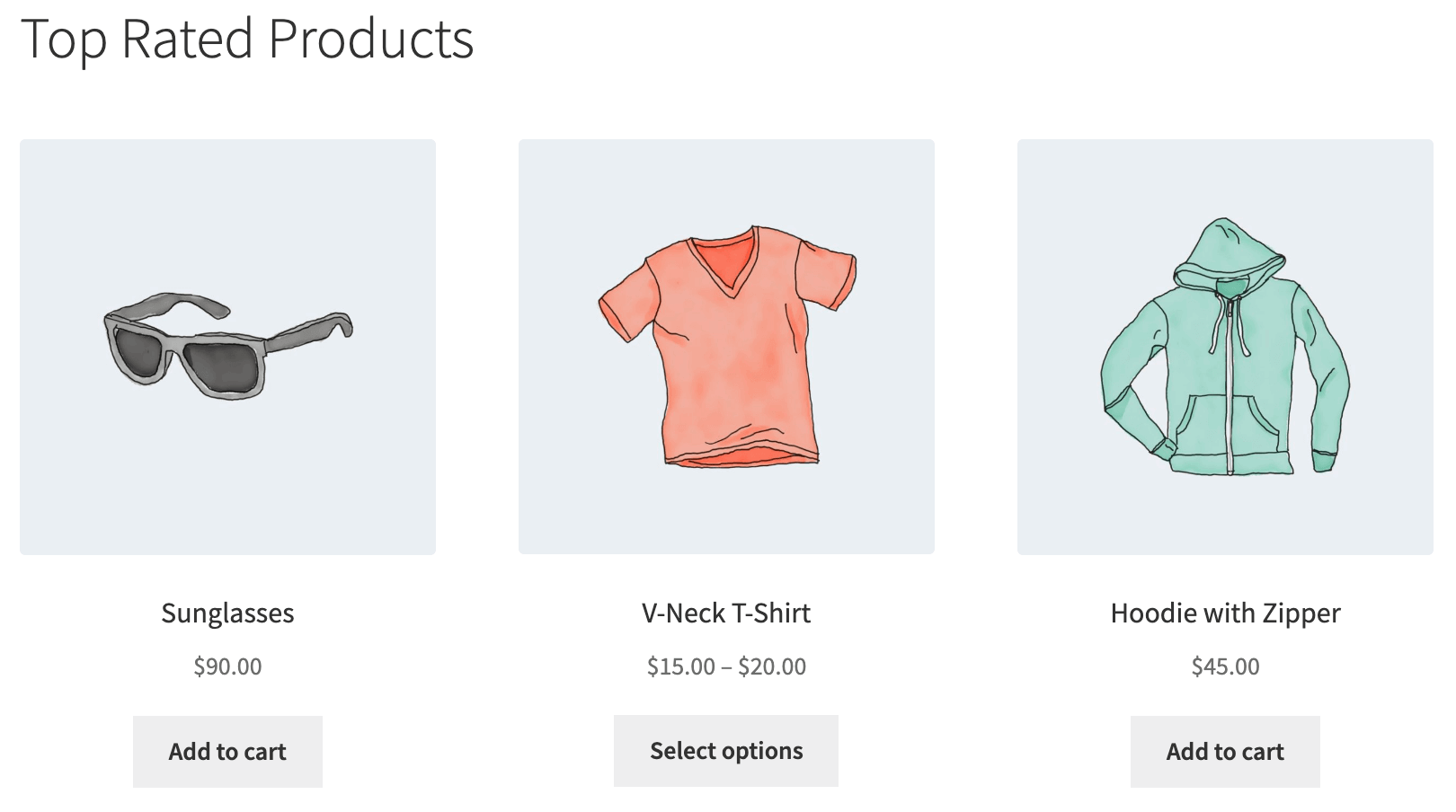Image resolution: width=1456 pixels, height=812 pixels.
Task: Click the $90.00 Sunglasses price
Action: [x=227, y=666]
